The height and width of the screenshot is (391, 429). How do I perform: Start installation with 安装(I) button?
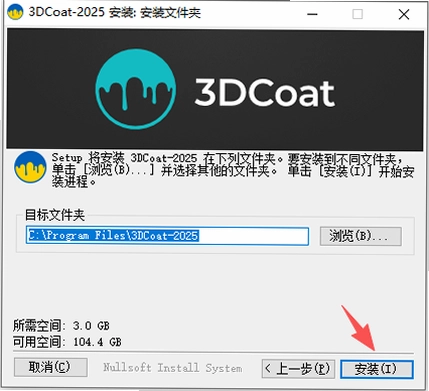click(377, 369)
